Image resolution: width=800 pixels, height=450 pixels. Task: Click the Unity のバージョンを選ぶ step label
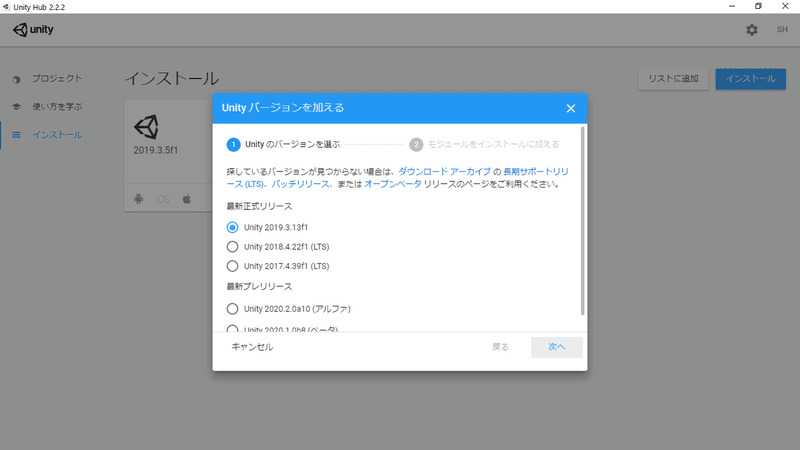tap(292, 144)
